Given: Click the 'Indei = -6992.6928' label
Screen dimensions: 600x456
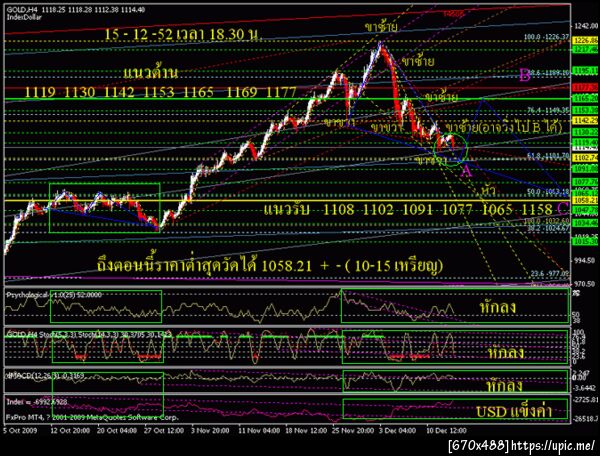Looking at the screenshot, I should pos(37,402).
